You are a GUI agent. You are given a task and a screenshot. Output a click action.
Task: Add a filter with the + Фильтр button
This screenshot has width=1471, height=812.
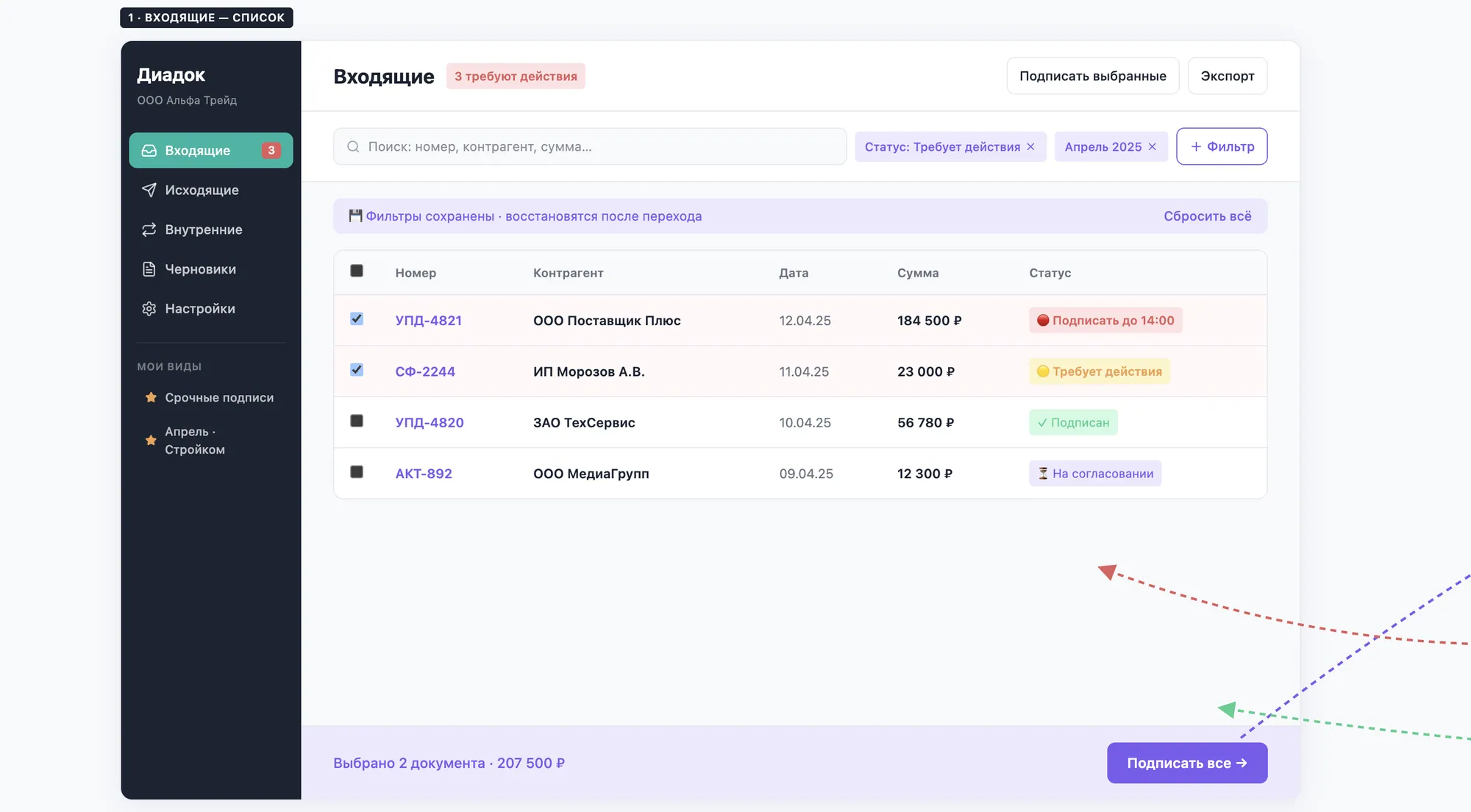coord(1222,146)
